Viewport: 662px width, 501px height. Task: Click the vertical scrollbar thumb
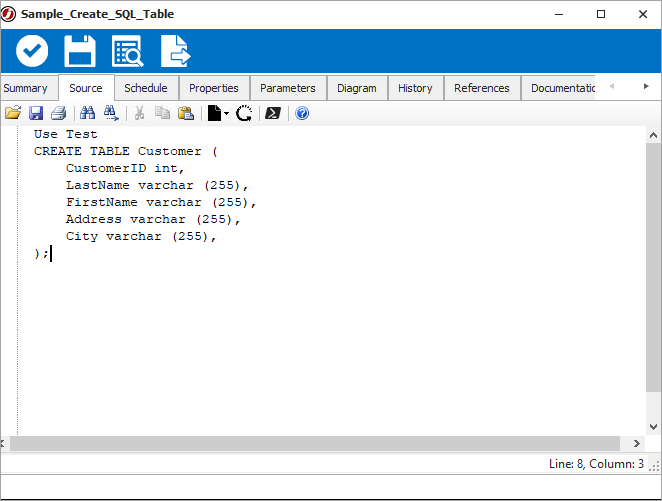tap(653, 267)
